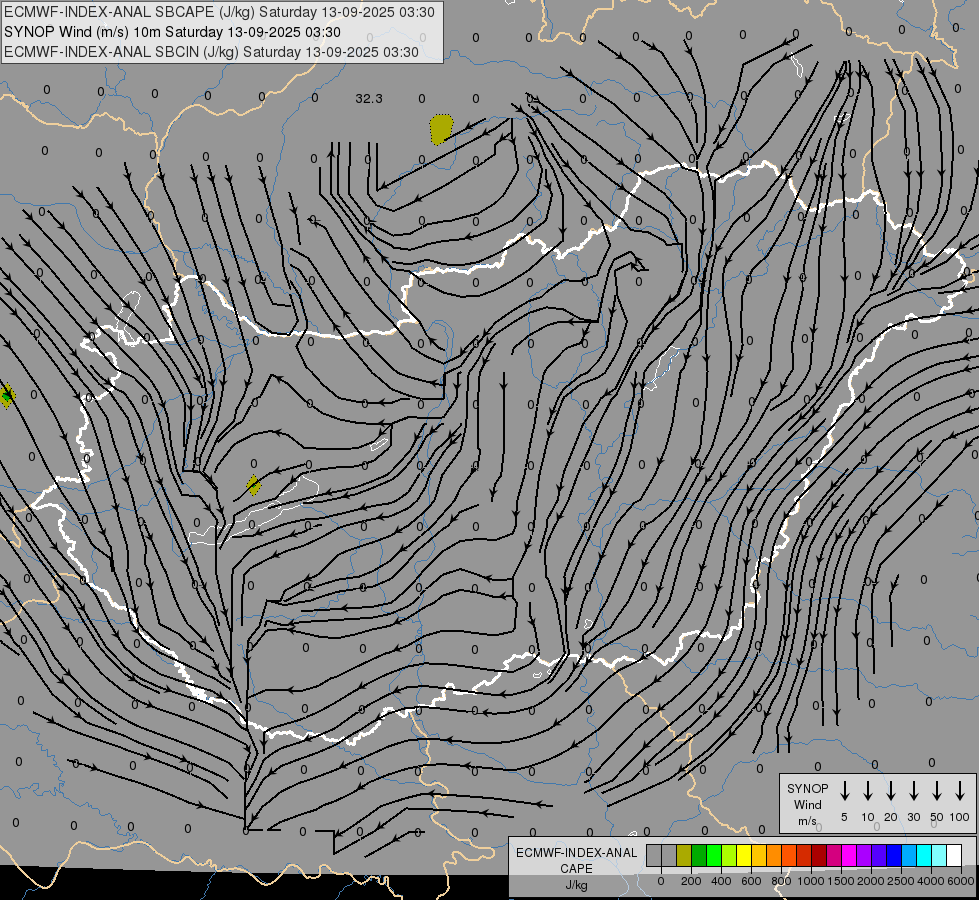
Task: Pick the white swatch in CAPE legend
Action: coord(955,855)
